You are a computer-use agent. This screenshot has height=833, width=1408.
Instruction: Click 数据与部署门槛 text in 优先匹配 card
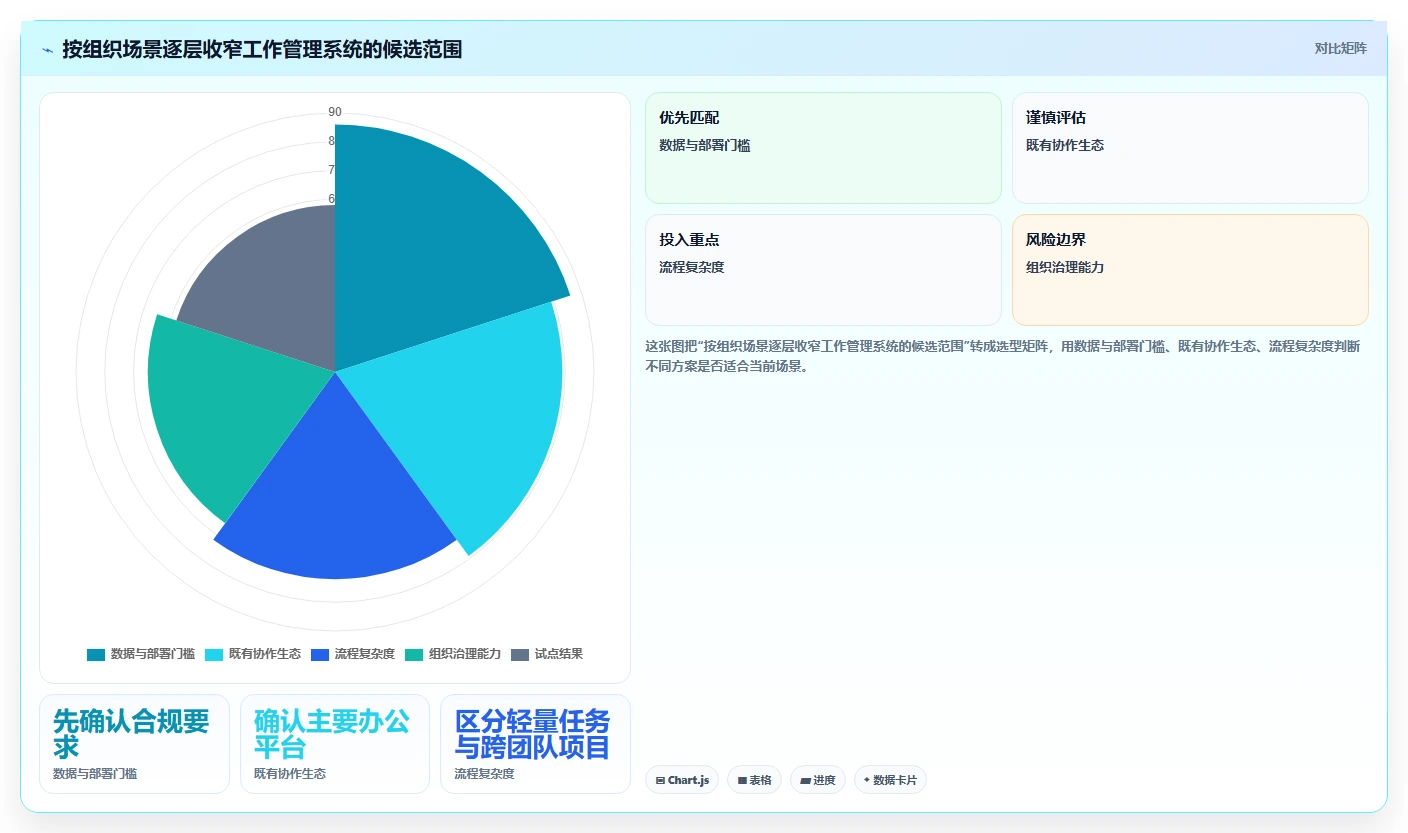pyautogui.click(x=705, y=145)
